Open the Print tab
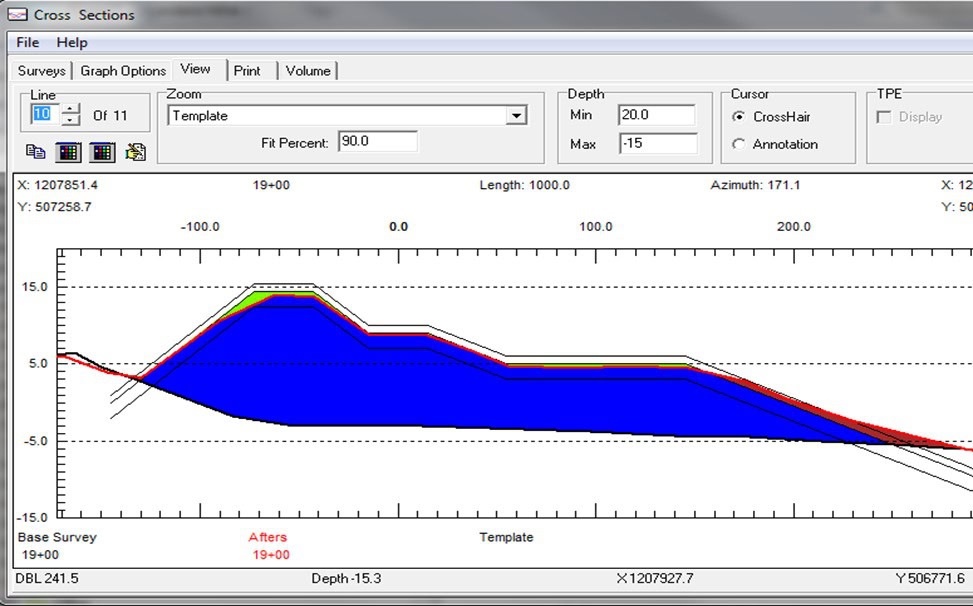 tap(247, 71)
